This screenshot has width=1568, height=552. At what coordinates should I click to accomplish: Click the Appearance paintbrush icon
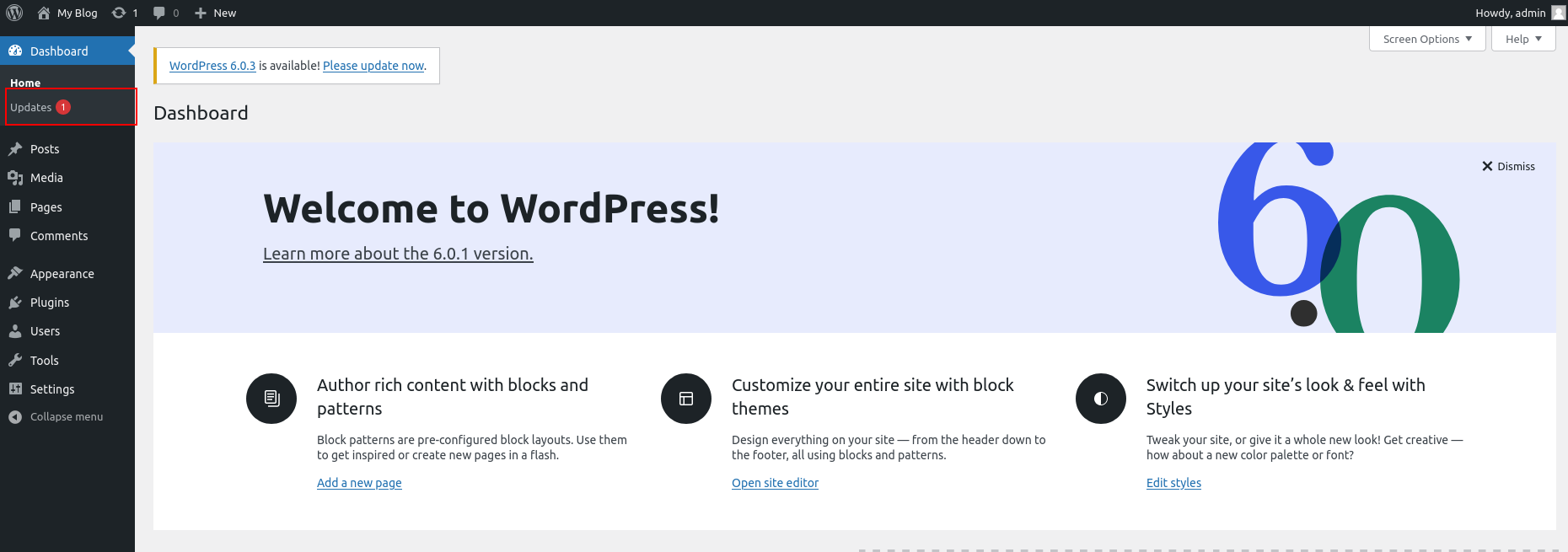point(15,273)
